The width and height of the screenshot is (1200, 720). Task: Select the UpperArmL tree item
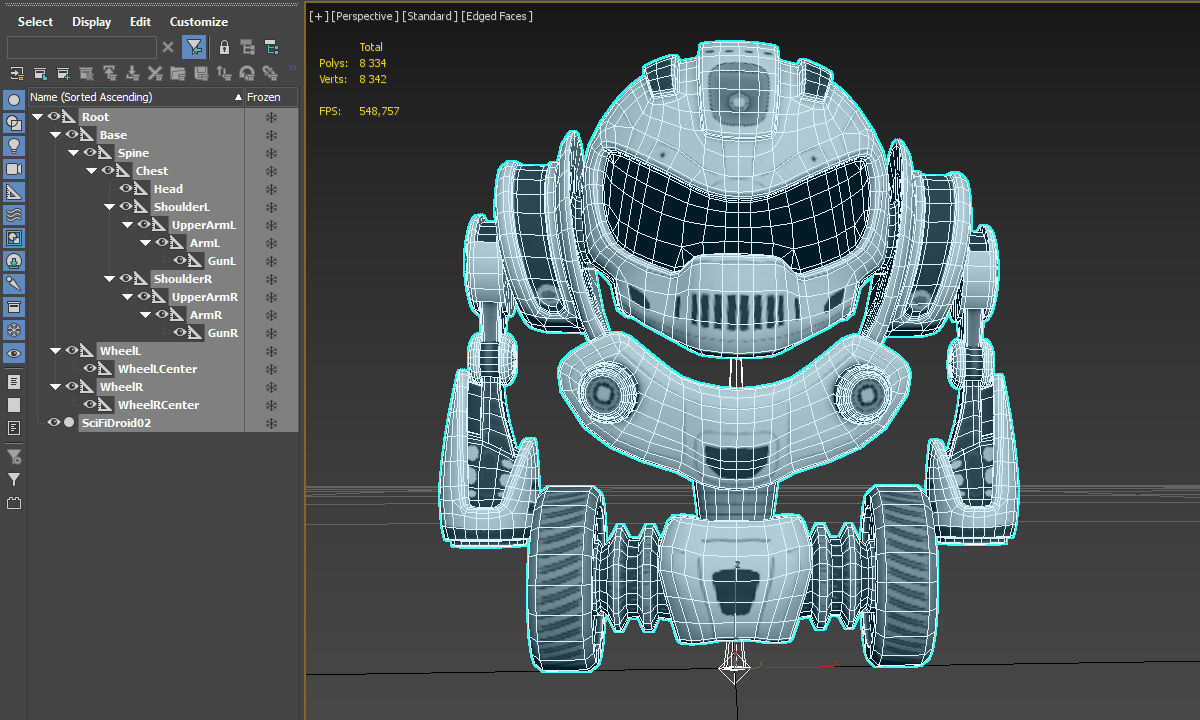tap(204, 225)
